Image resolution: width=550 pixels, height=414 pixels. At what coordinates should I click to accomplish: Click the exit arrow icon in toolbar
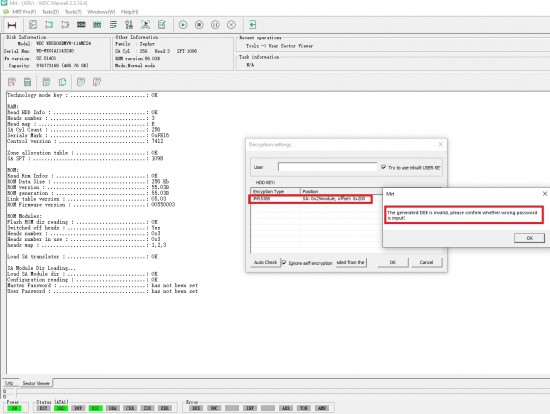coord(252,25)
